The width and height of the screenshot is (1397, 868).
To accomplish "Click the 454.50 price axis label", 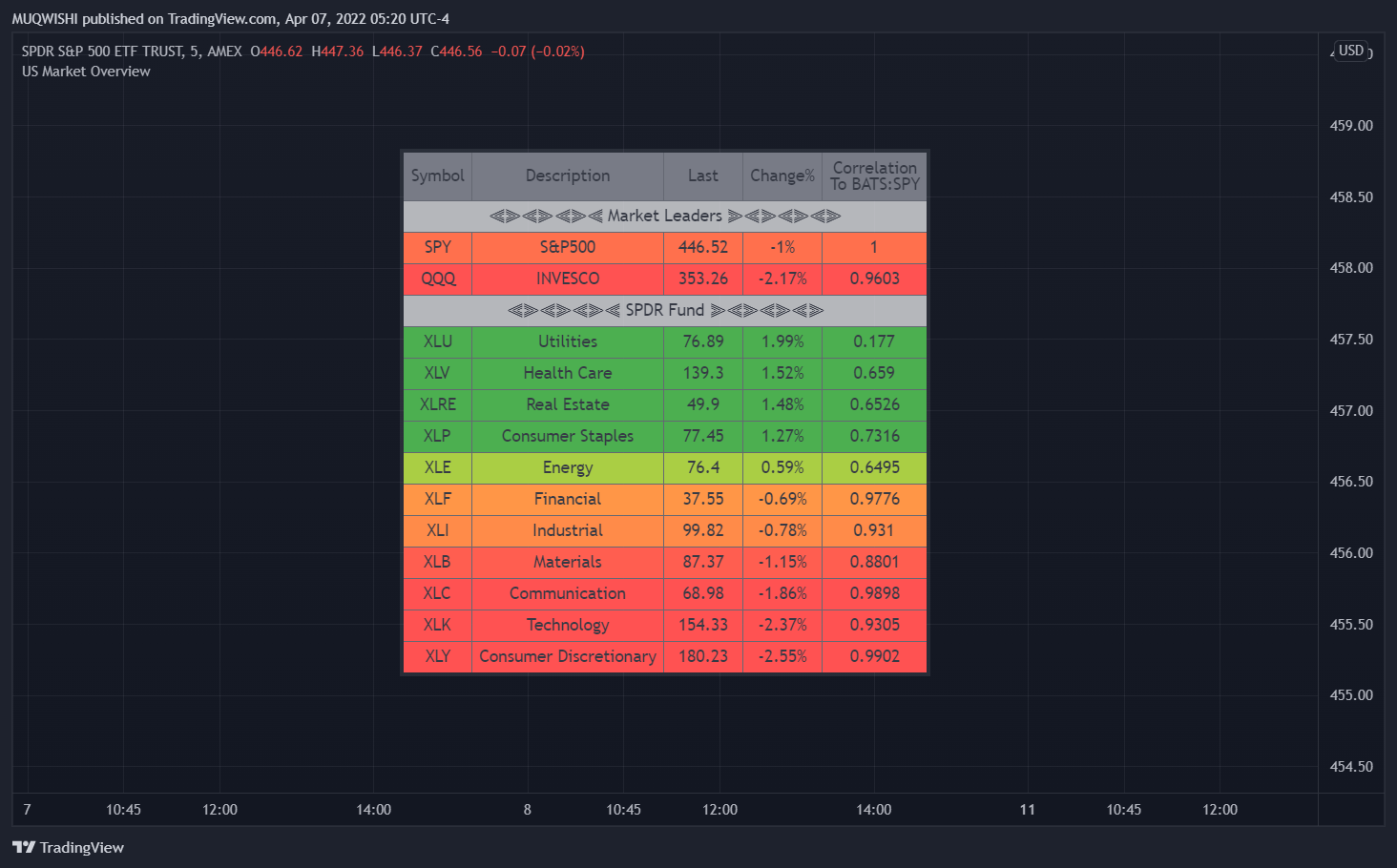I will tap(1351, 767).
